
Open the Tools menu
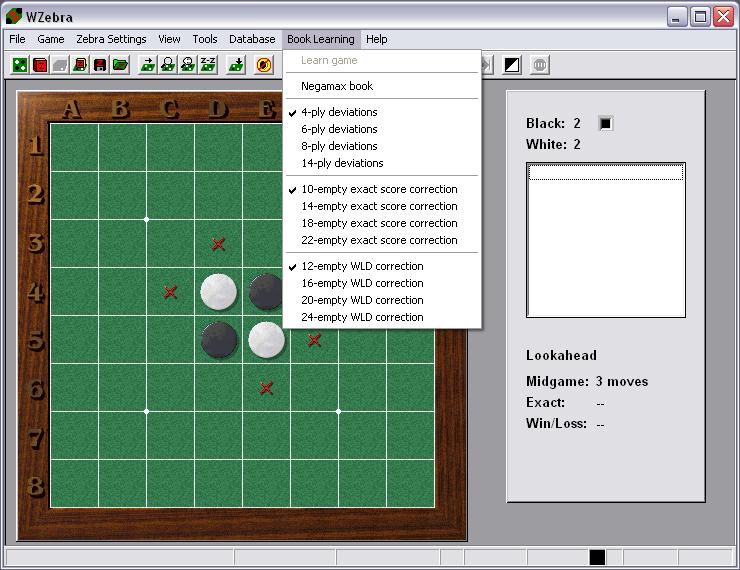pos(204,39)
